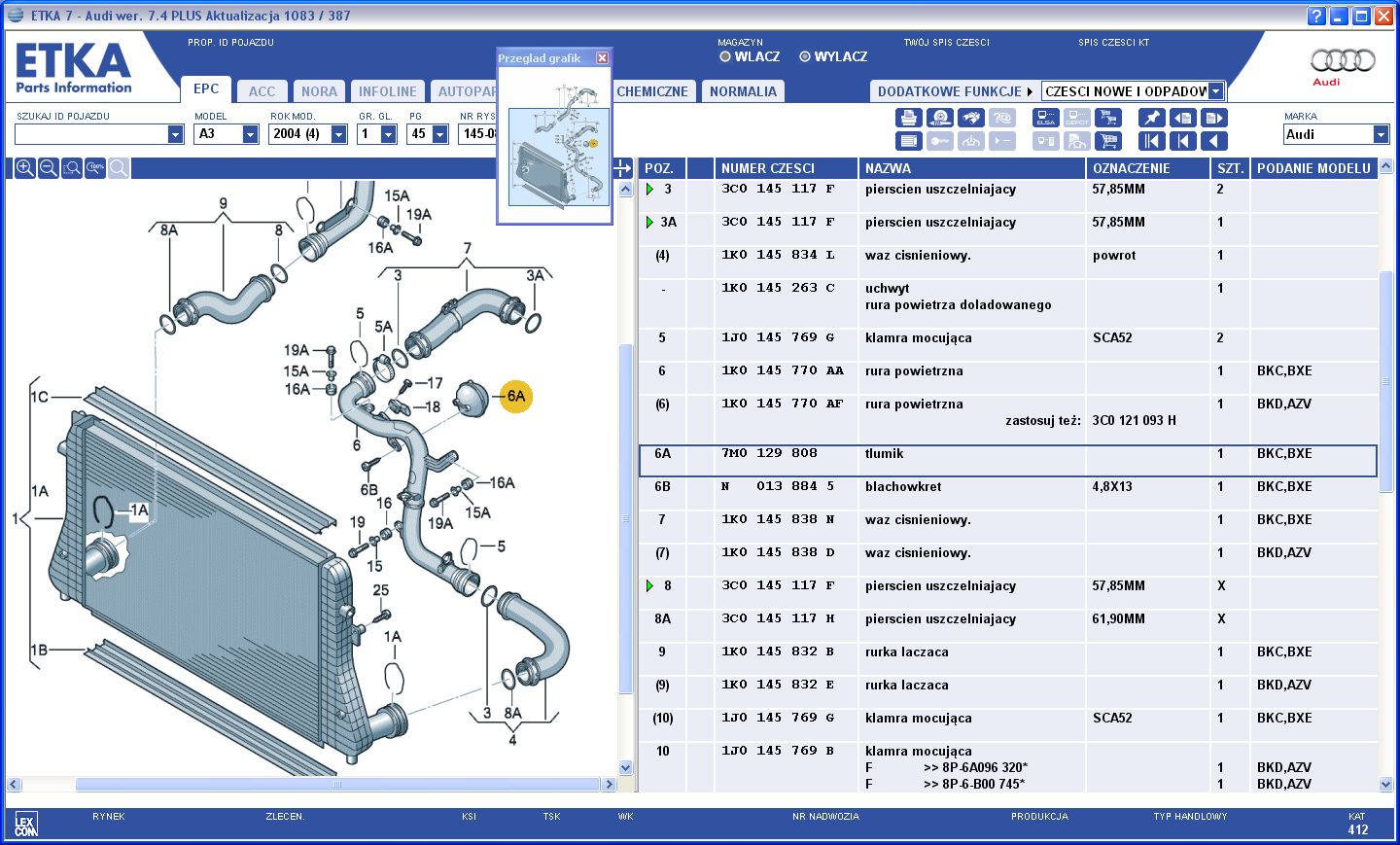
Task: Switch to the INFOLINE tab
Action: (387, 91)
